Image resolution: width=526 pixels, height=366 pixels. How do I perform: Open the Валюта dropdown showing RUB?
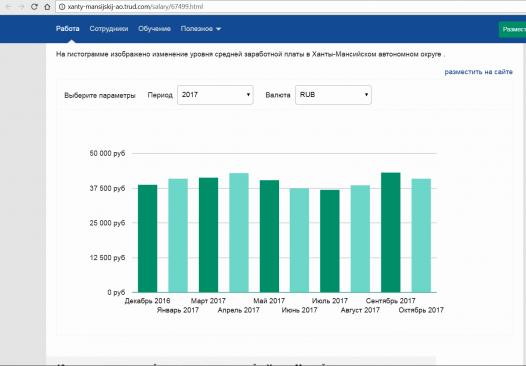point(333,95)
